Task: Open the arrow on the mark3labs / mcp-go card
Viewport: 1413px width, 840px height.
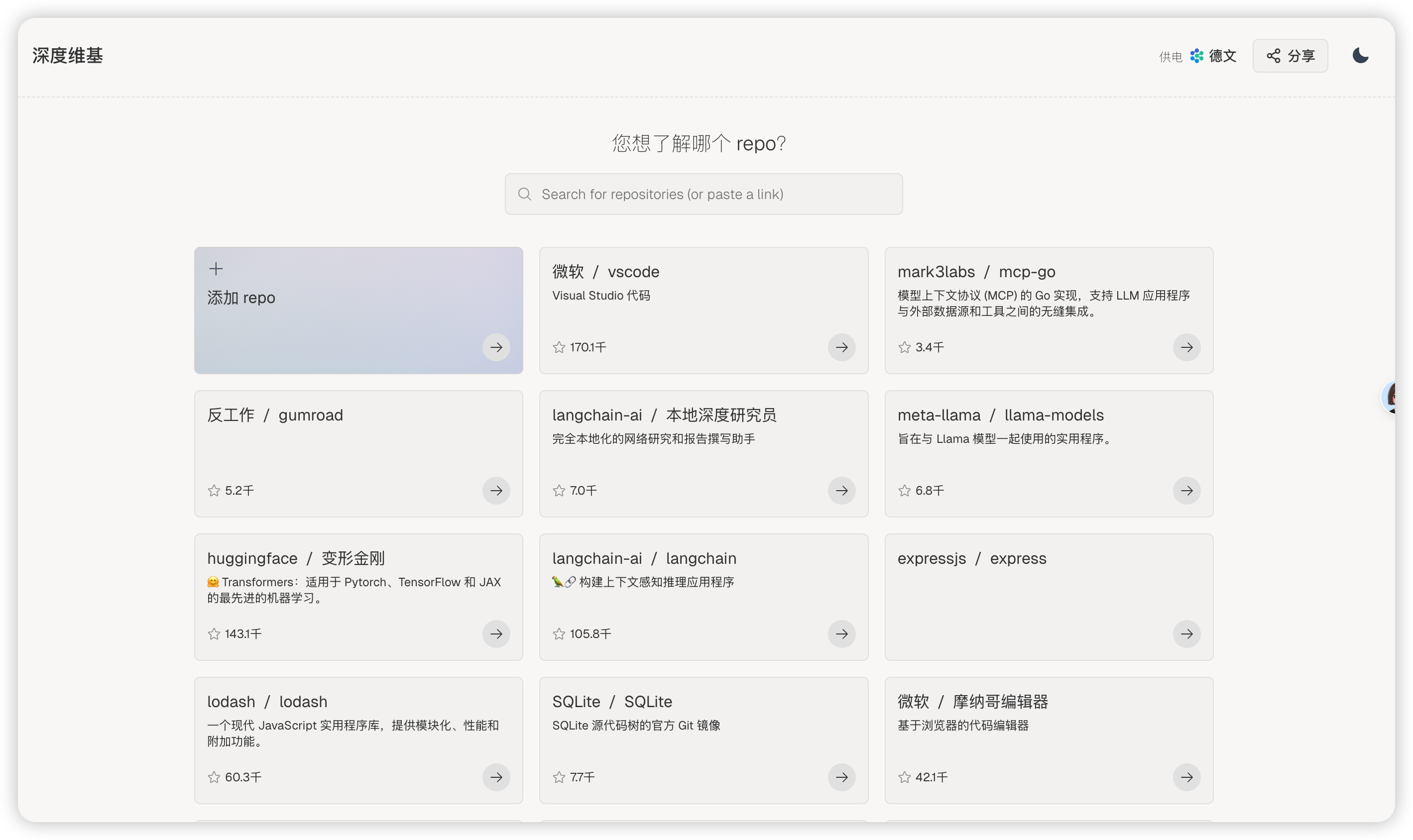Action: tap(1186, 347)
